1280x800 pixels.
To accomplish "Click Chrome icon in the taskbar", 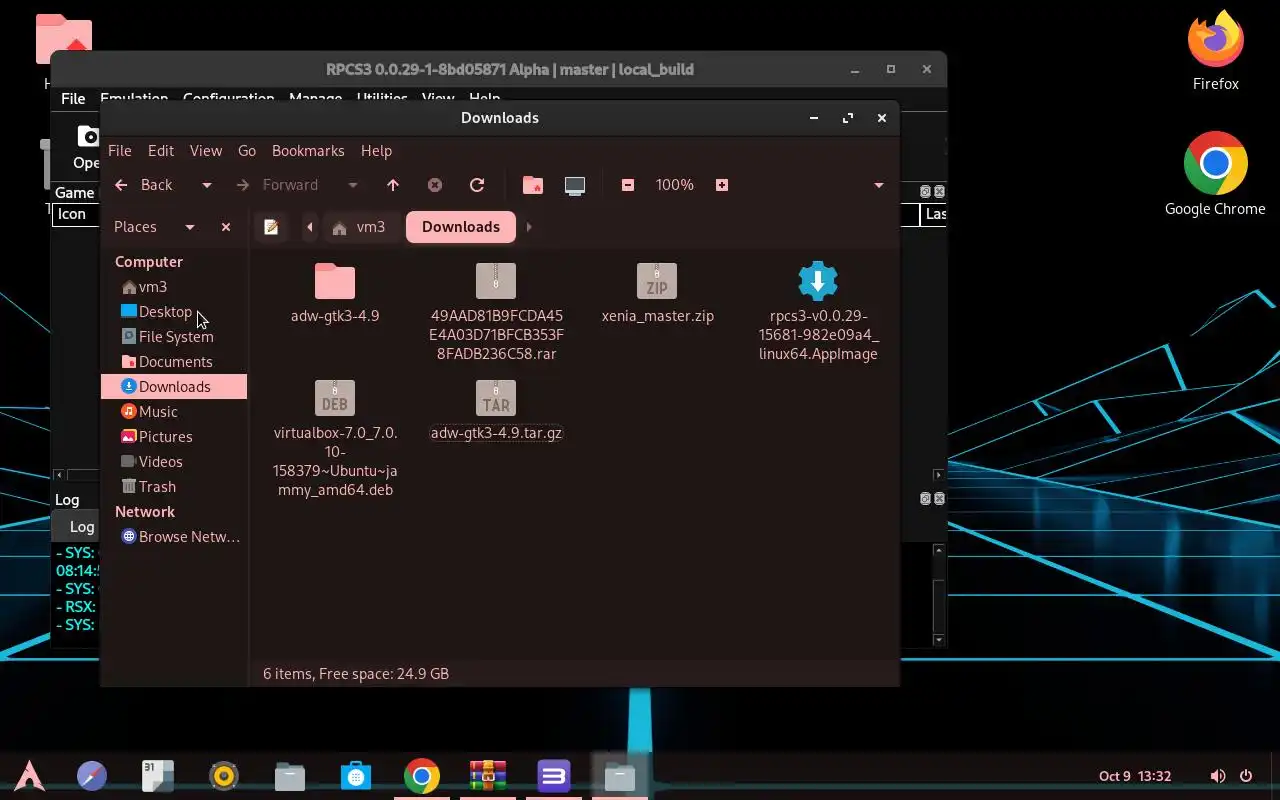I will [422, 776].
